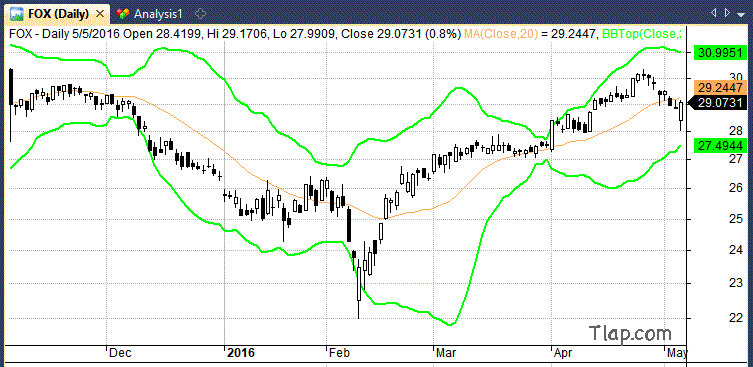
Task: Click the 29.2447 moving average value label
Action: (720, 87)
